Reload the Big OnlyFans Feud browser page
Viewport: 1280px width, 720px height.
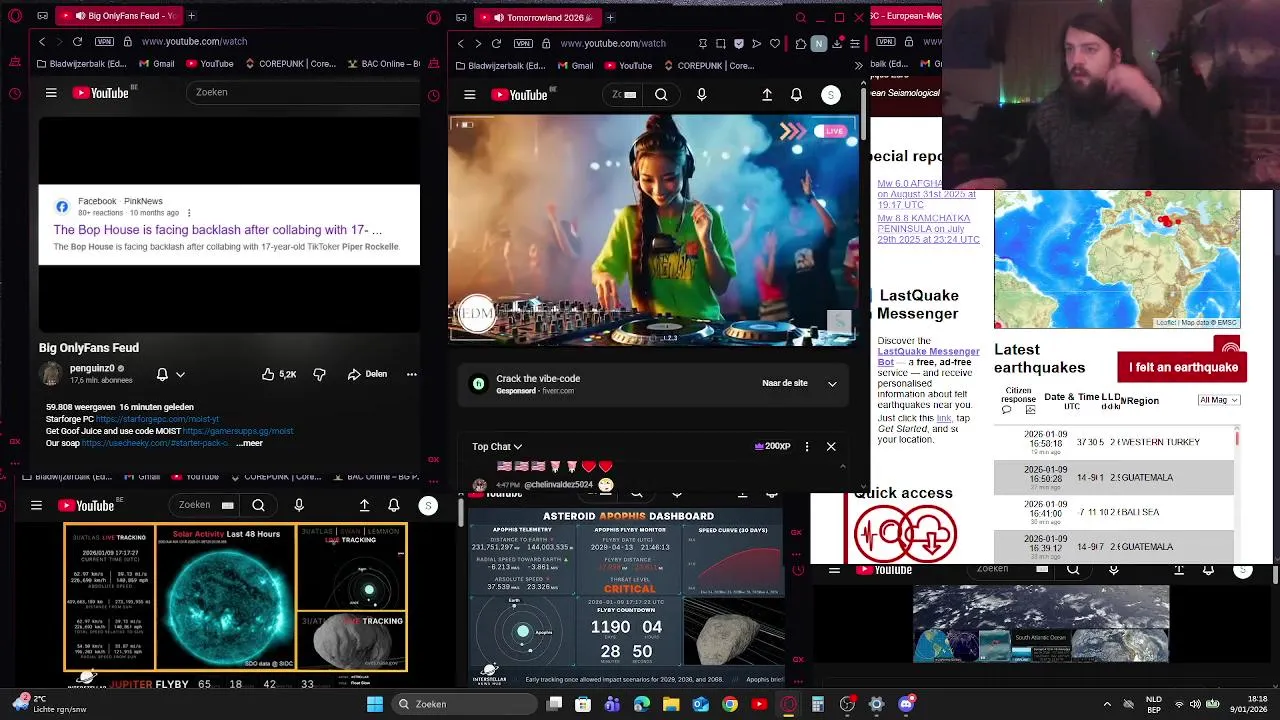(x=77, y=42)
